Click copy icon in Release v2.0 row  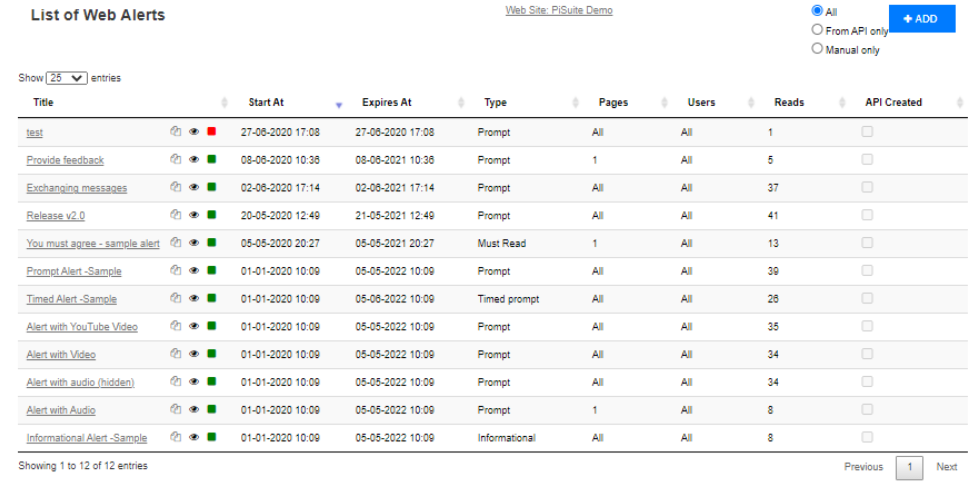[x=176, y=214]
